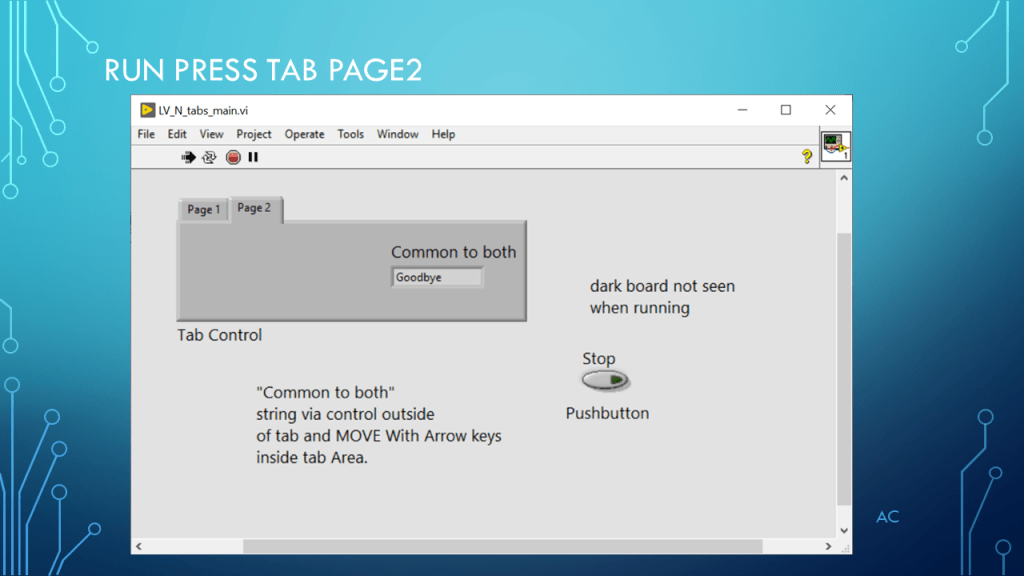1024x576 pixels.
Task: Click the Pause toolbar icon
Action: tap(253, 157)
